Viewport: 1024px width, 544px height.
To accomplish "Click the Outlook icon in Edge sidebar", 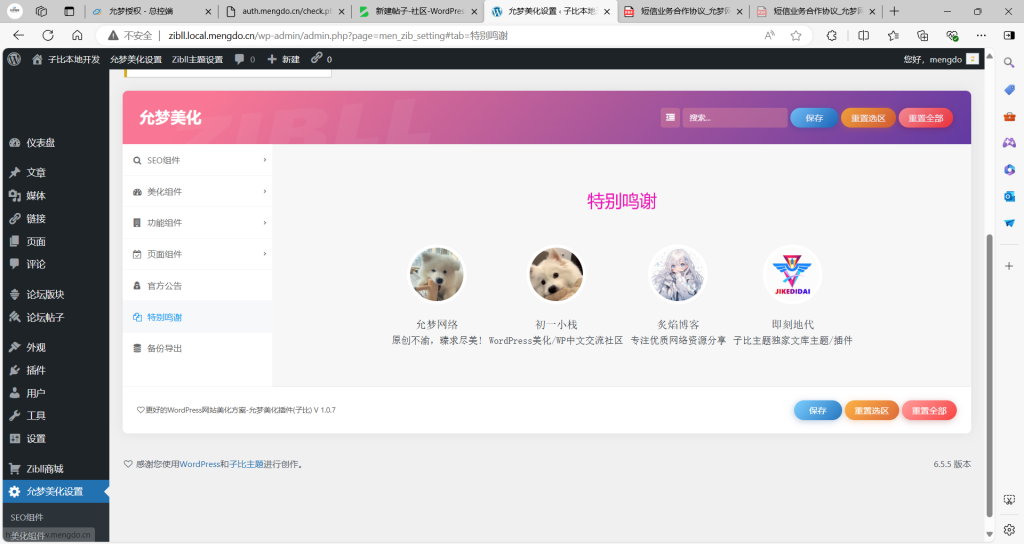I will point(1009,196).
